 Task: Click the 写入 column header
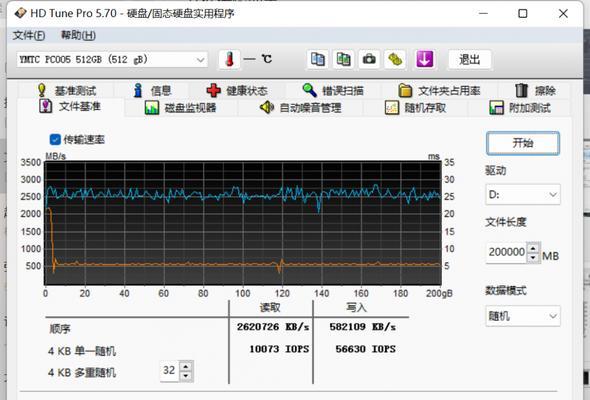356,307
